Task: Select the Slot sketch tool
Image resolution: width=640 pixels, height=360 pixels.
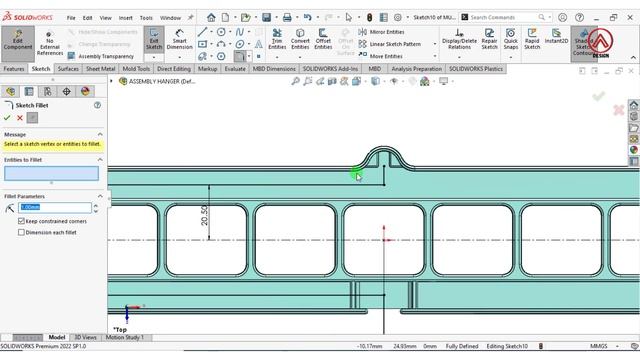Action: click(x=202, y=56)
